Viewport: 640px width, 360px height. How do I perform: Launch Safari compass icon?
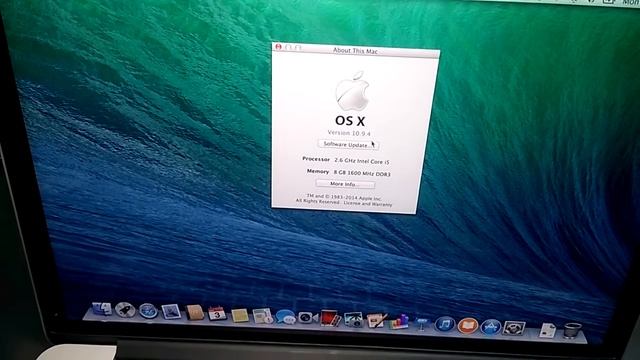point(148,311)
